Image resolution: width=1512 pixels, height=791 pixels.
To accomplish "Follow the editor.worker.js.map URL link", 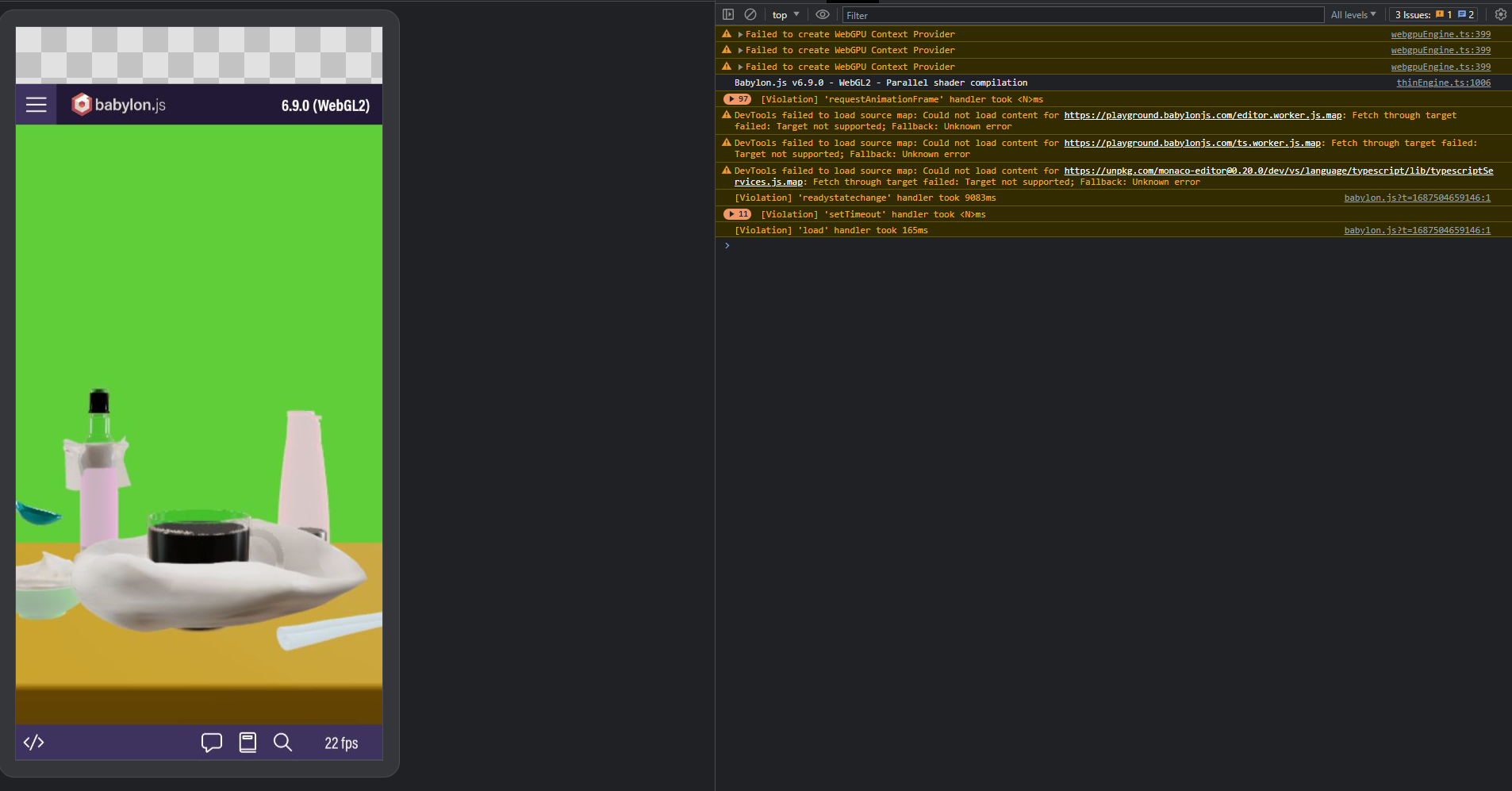I will [1203, 115].
